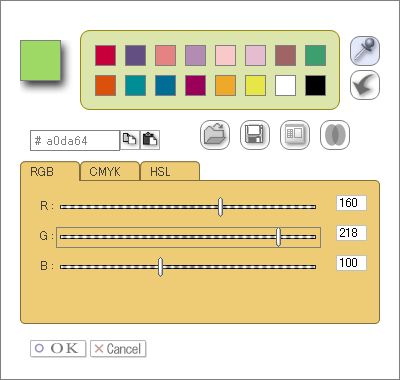Copy hex code with the copy icon
Image resolution: width=400 pixels, height=380 pixels.
[130, 140]
